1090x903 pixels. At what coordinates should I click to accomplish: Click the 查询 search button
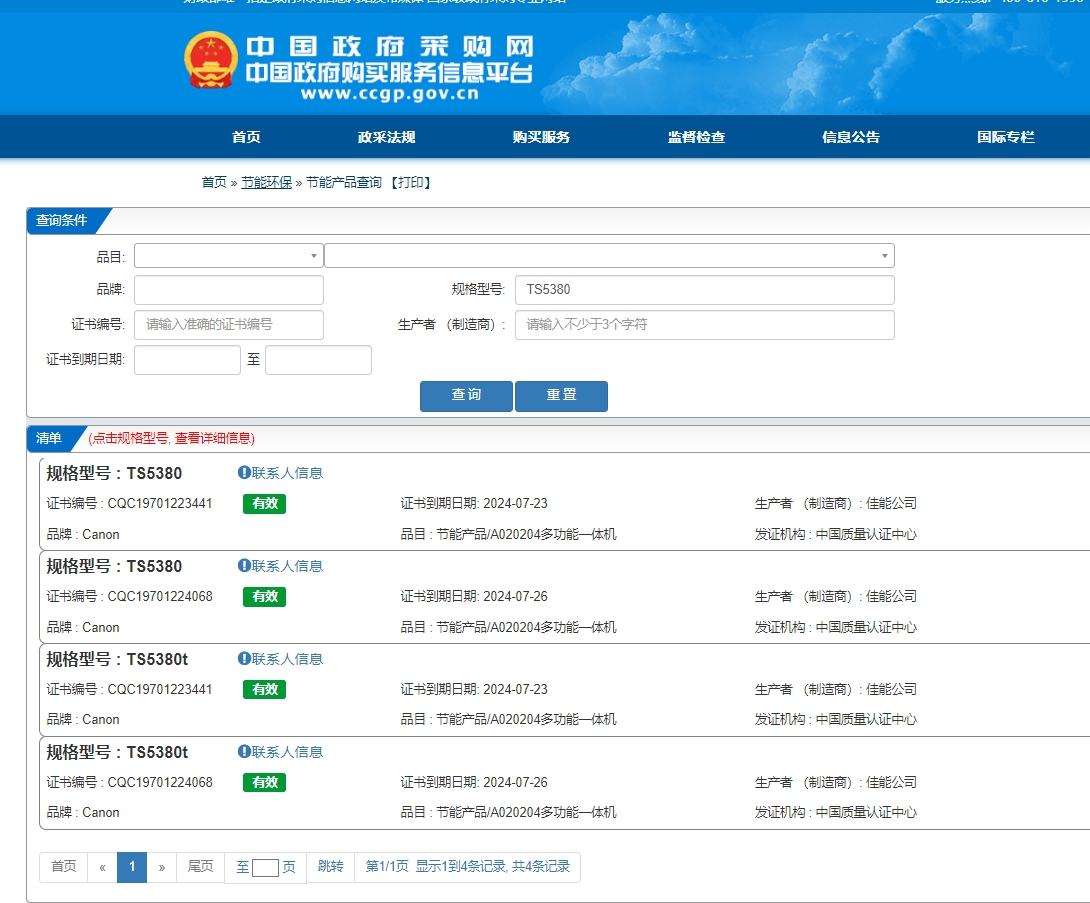(466, 396)
